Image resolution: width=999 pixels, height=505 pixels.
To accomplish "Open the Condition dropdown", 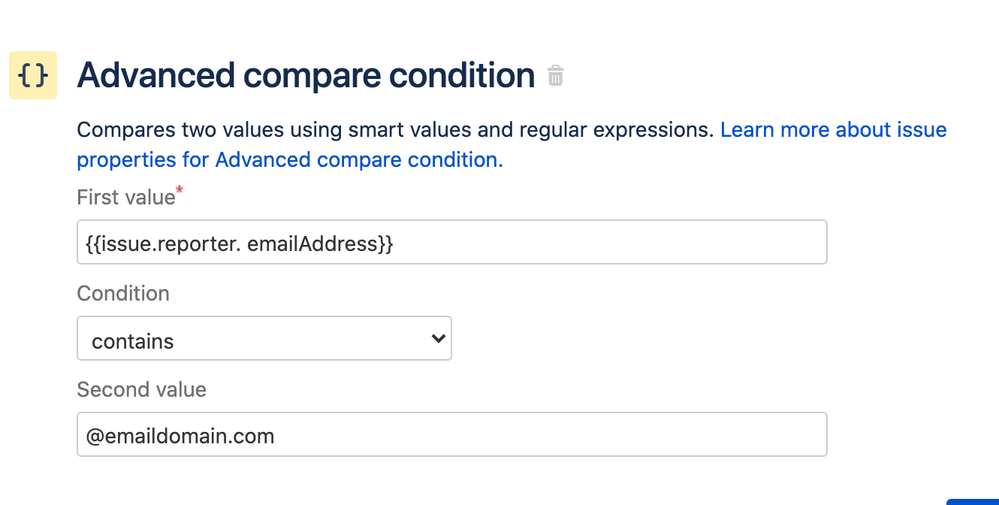I will pos(264,338).
